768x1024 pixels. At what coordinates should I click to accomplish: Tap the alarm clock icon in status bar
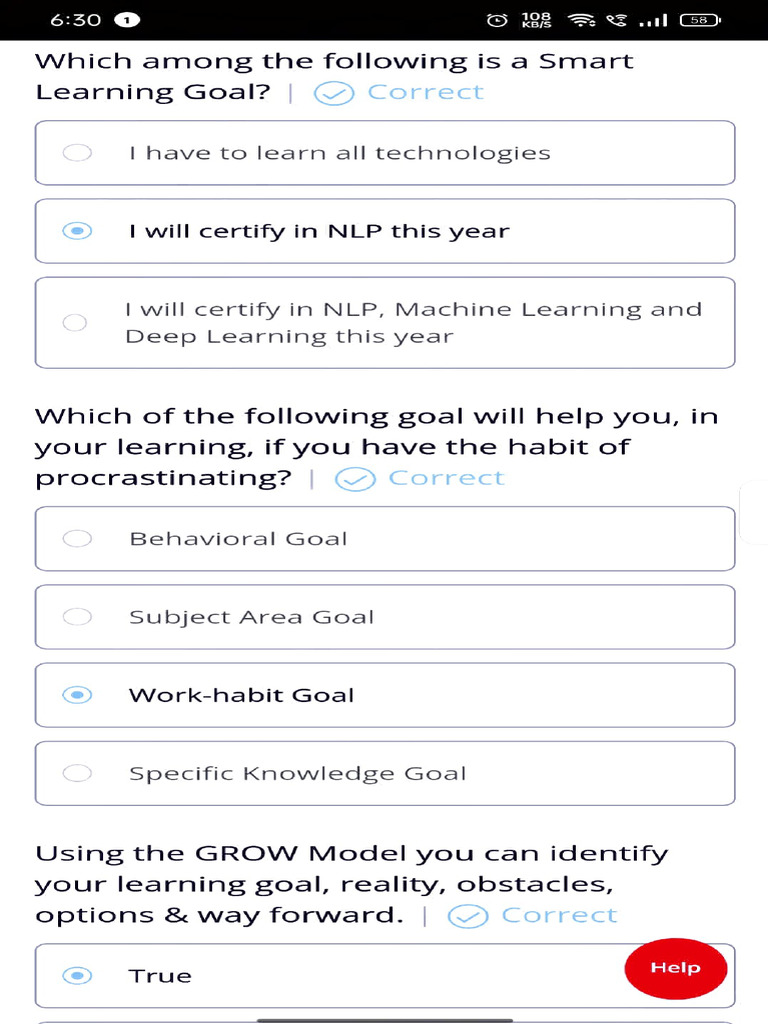[x=497, y=20]
